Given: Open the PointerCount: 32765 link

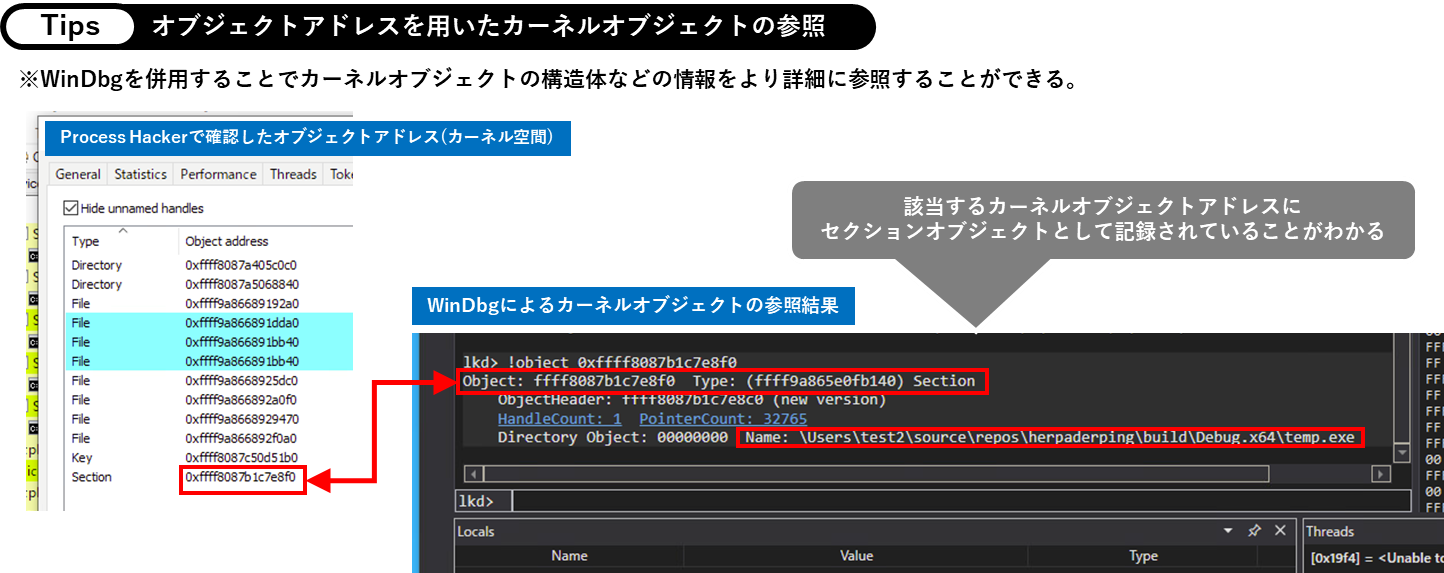Looking at the screenshot, I should pos(723,419).
